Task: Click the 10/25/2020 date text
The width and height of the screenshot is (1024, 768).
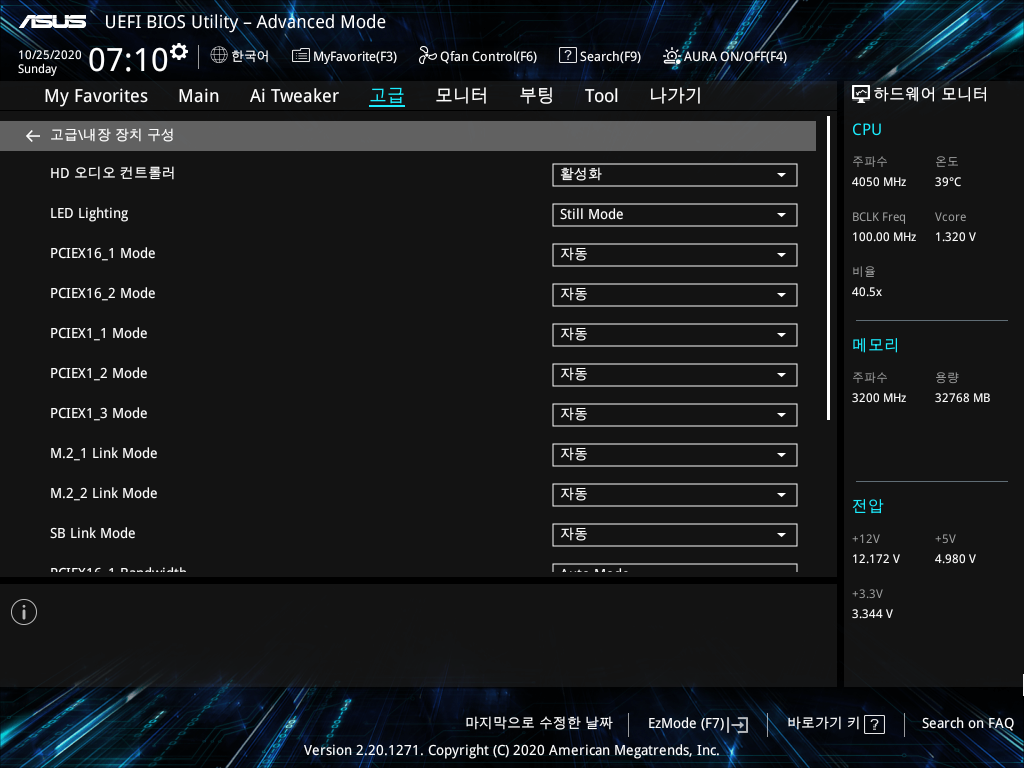Action: [x=50, y=55]
